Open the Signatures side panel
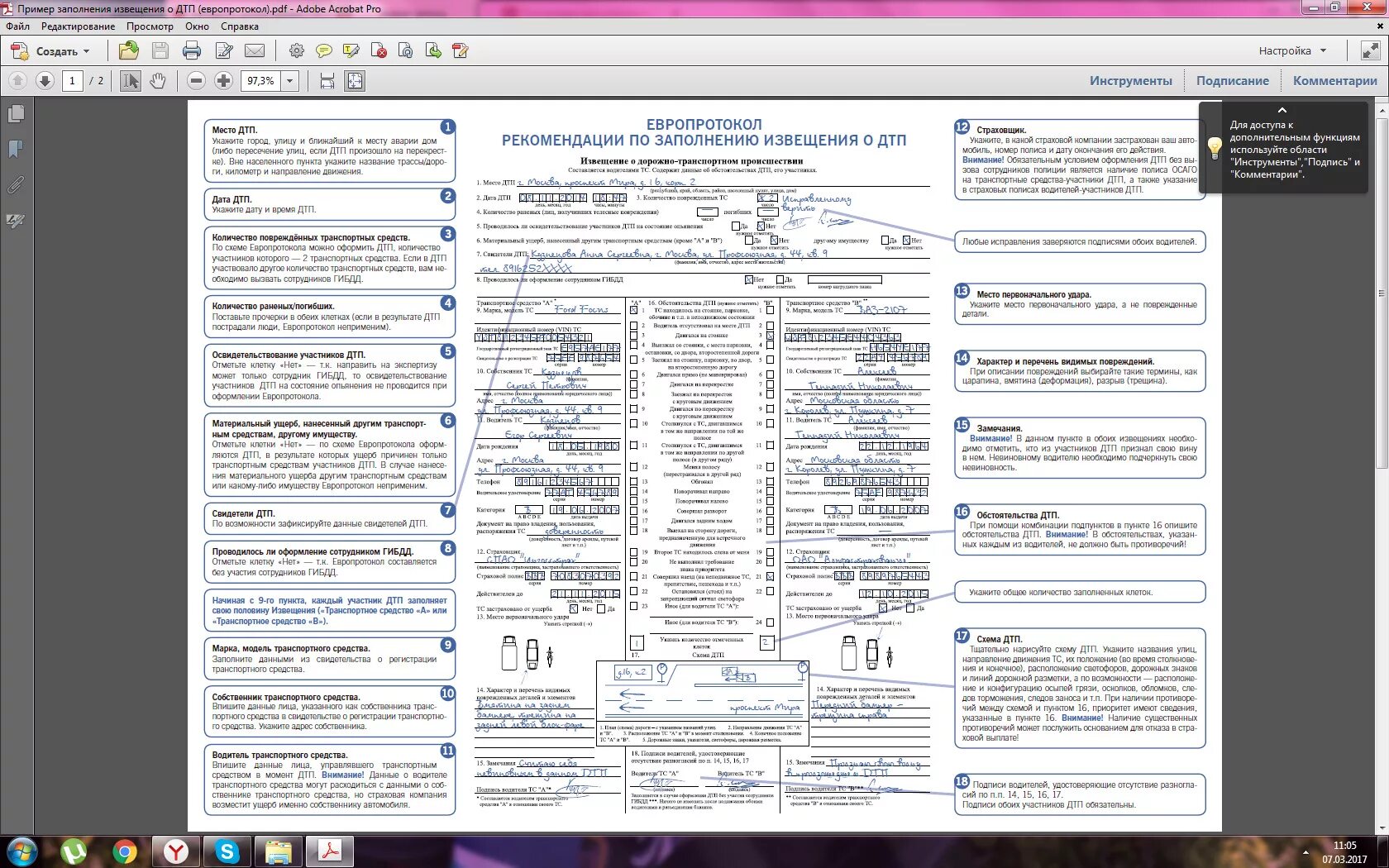Screen dimensions: 1389x868 point(16,221)
